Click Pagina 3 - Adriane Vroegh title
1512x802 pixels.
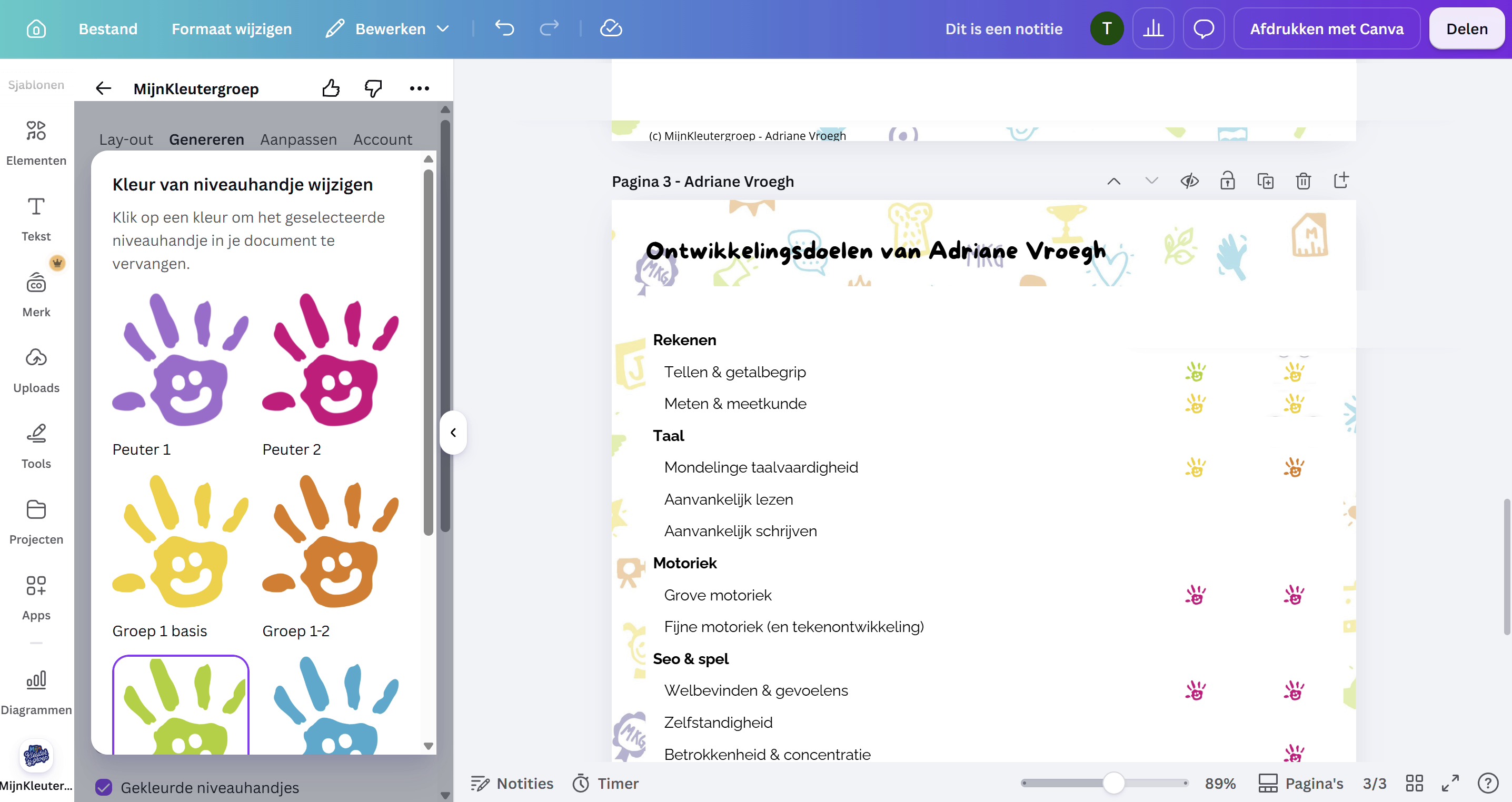(703, 181)
